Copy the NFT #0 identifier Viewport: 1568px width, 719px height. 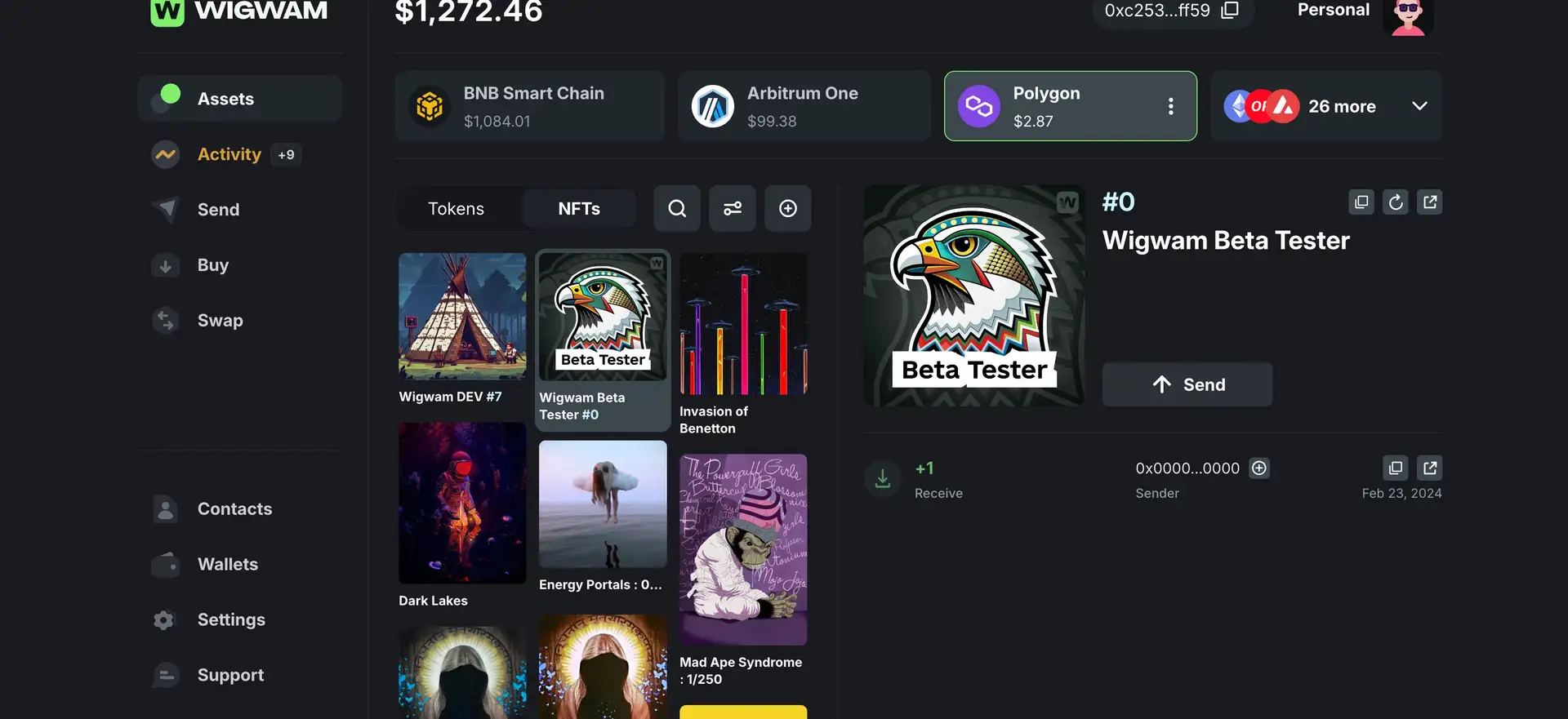1361,202
